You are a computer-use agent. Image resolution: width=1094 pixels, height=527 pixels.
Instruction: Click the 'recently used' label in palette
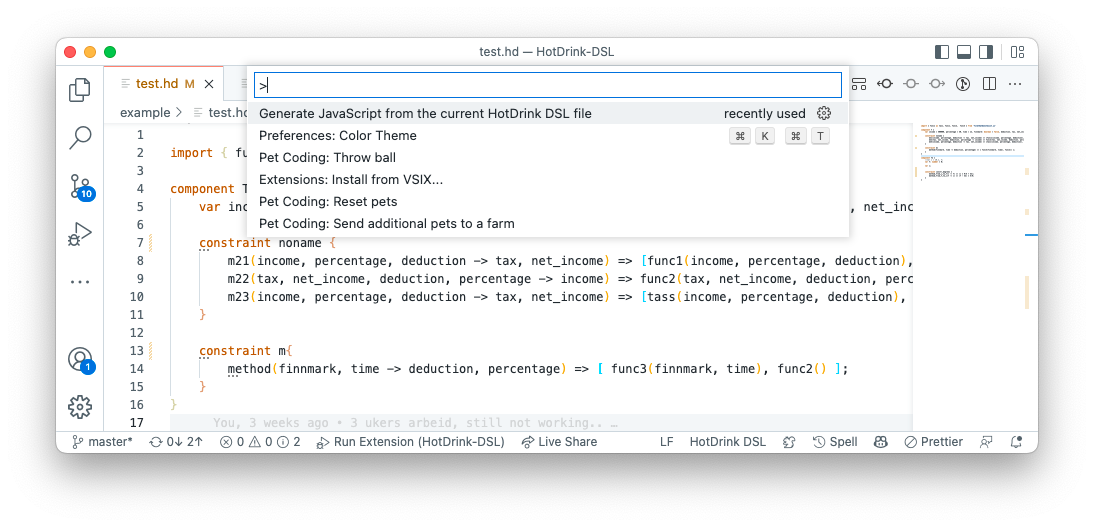click(765, 114)
